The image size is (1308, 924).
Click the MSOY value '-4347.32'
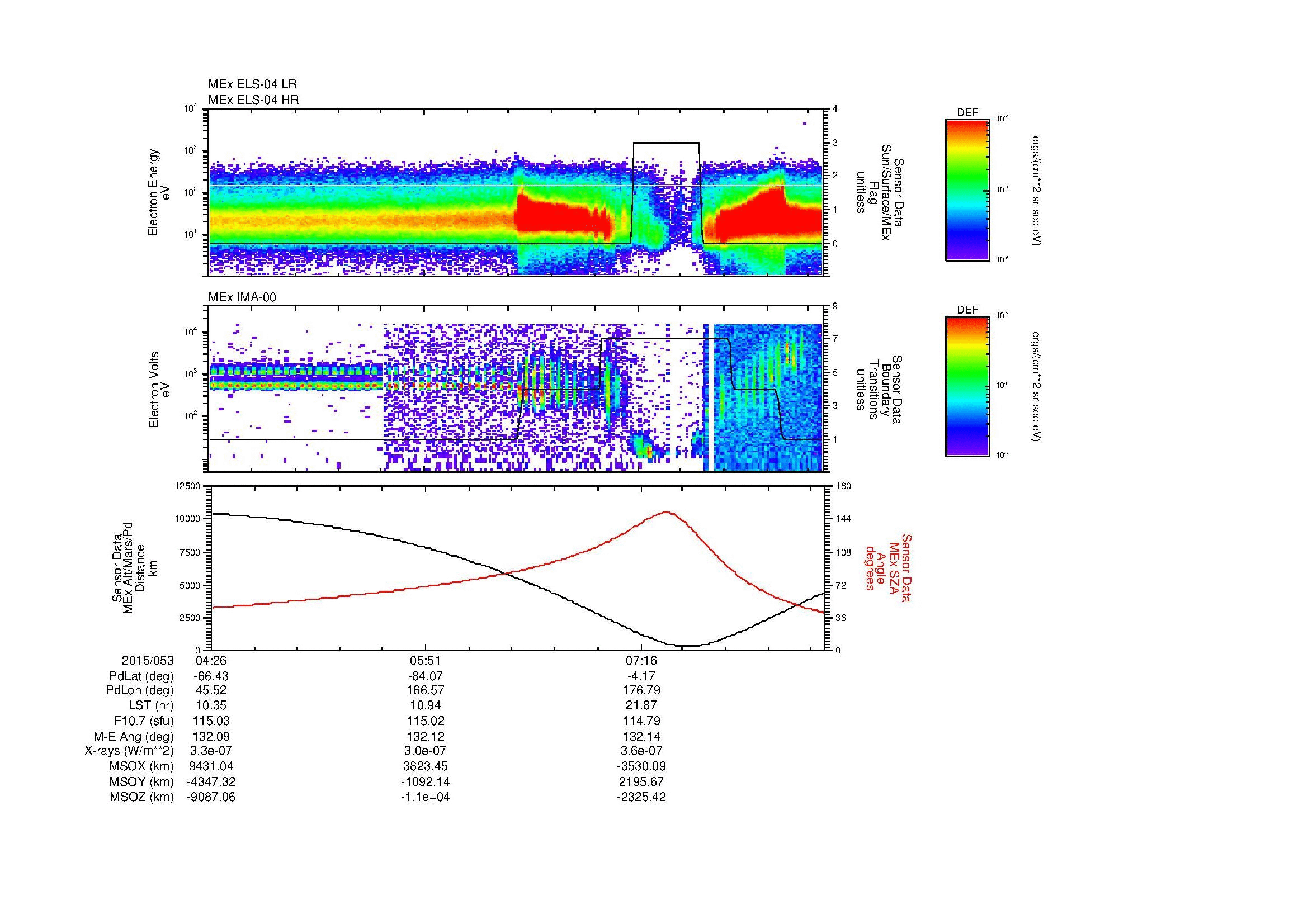(x=211, y=781)
